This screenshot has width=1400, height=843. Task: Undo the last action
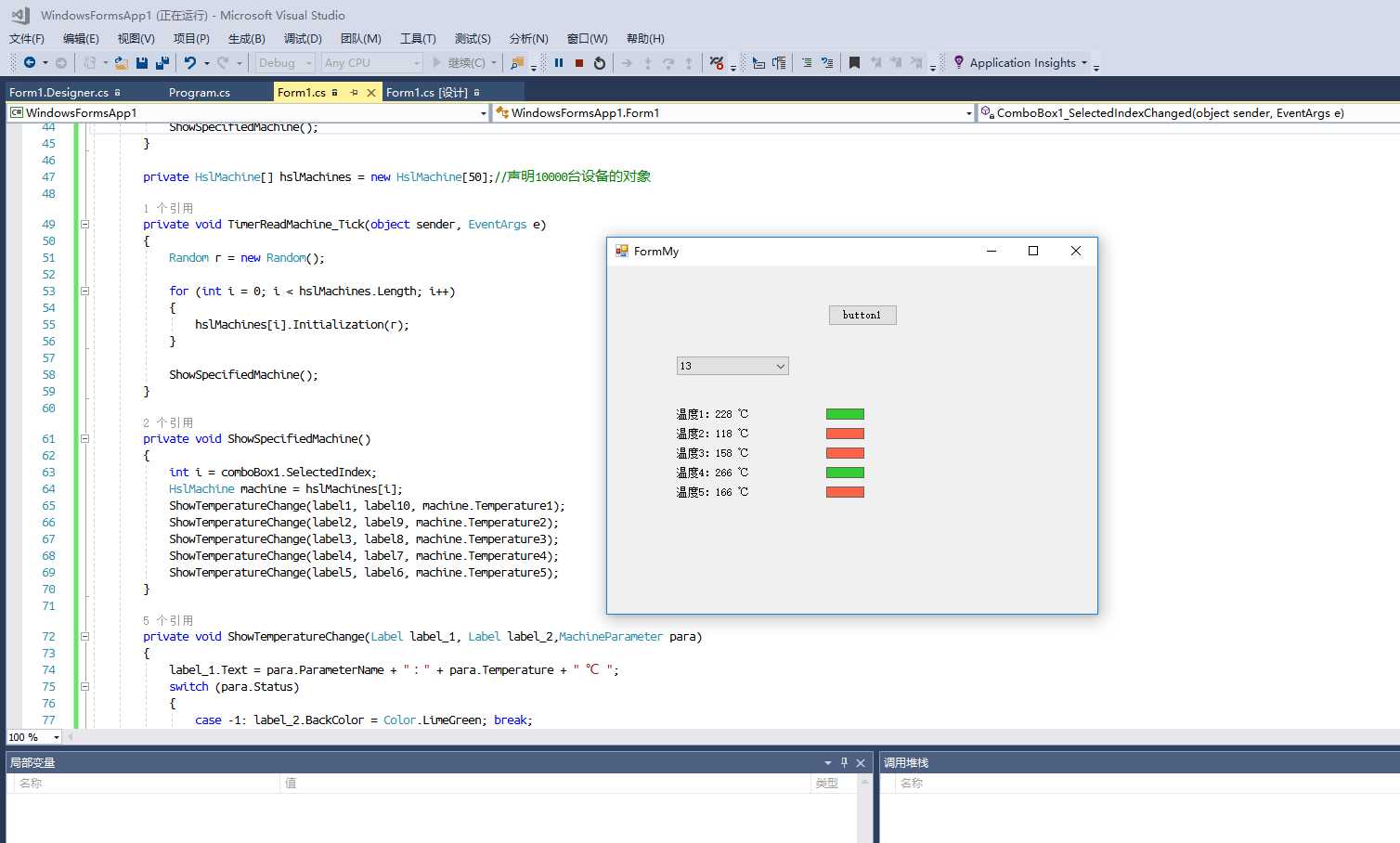tap(190, 63)
